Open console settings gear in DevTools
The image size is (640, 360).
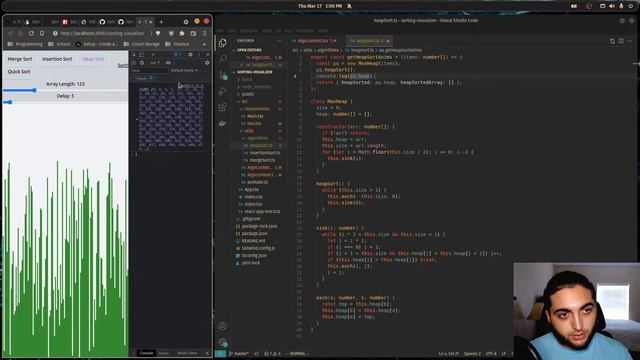(x=207, y=63)
